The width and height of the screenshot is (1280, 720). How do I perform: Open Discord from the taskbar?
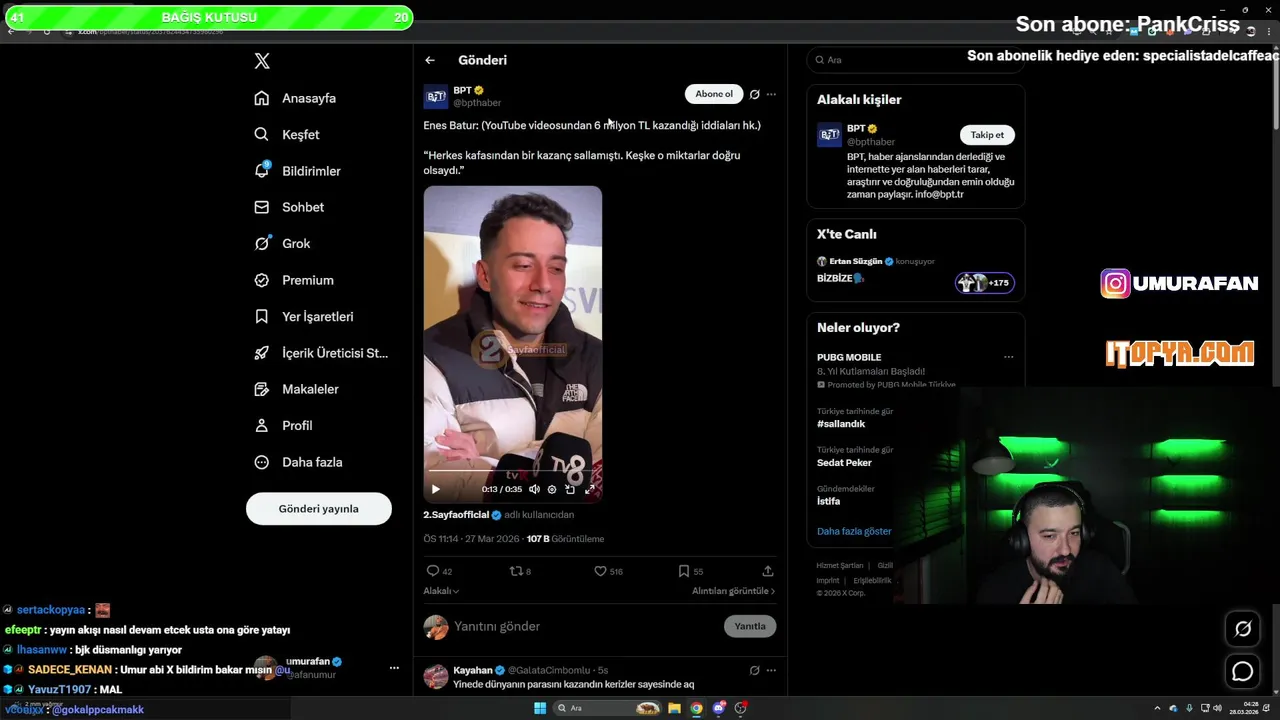(719, 708)
